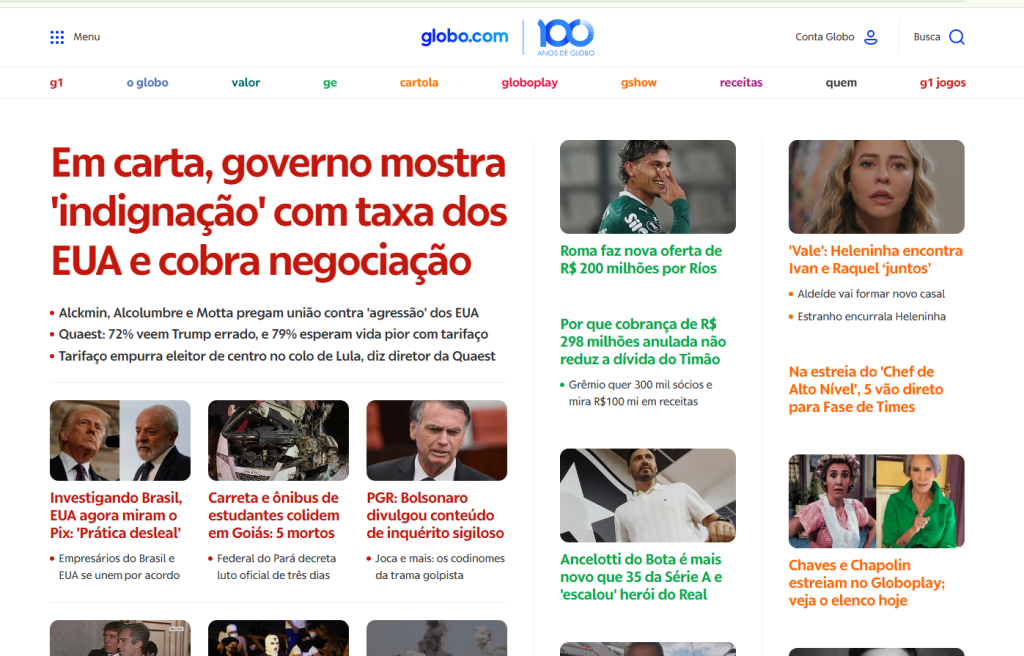The image size is (1024, 656).
Task: Select the cartola nav link
Action: pos(419,82)
